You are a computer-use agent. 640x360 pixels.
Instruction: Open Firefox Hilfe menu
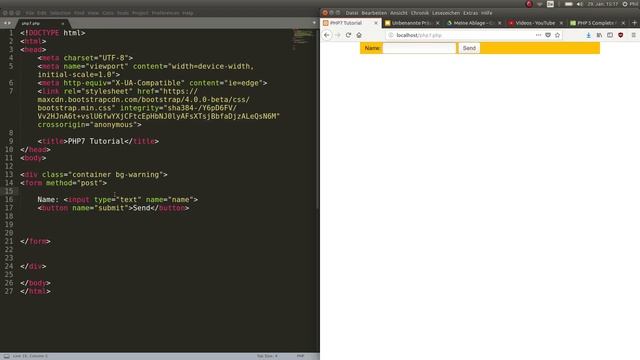[487, 13]
